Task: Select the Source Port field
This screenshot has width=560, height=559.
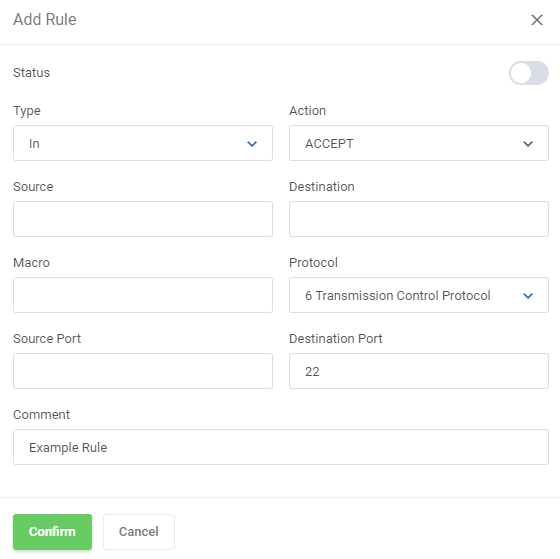Action: [143, 371]
